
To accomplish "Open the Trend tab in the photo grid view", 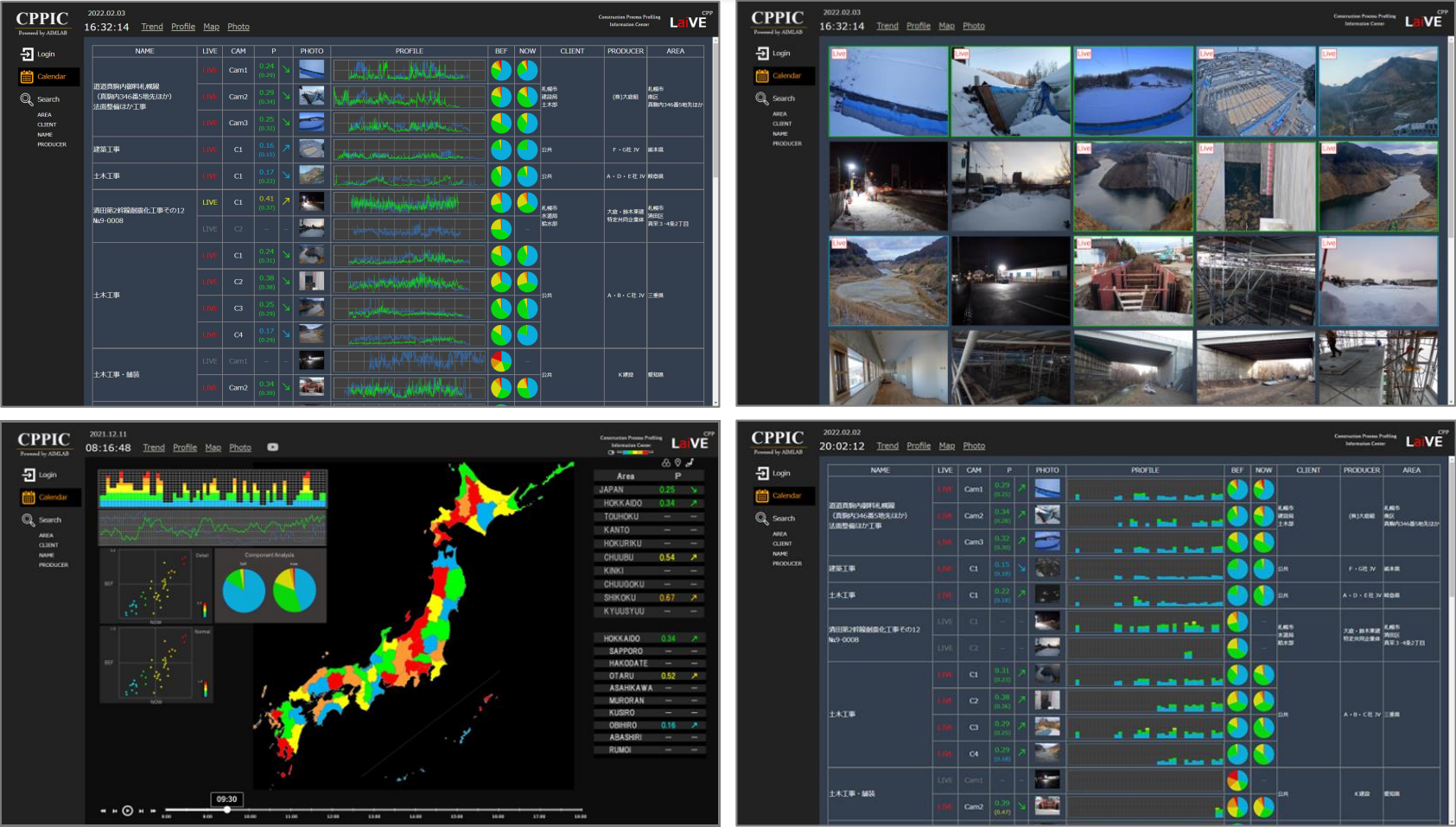I will pyautogui.click(x=887, y=26).
